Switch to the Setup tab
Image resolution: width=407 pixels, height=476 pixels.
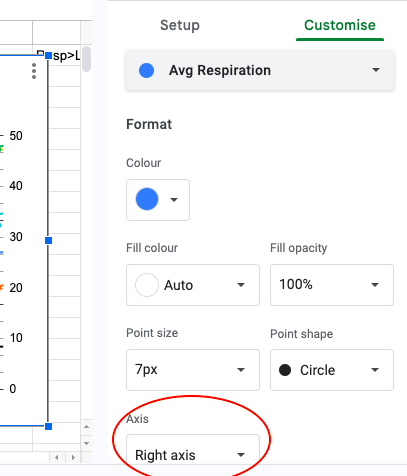(x=180, y=25)
